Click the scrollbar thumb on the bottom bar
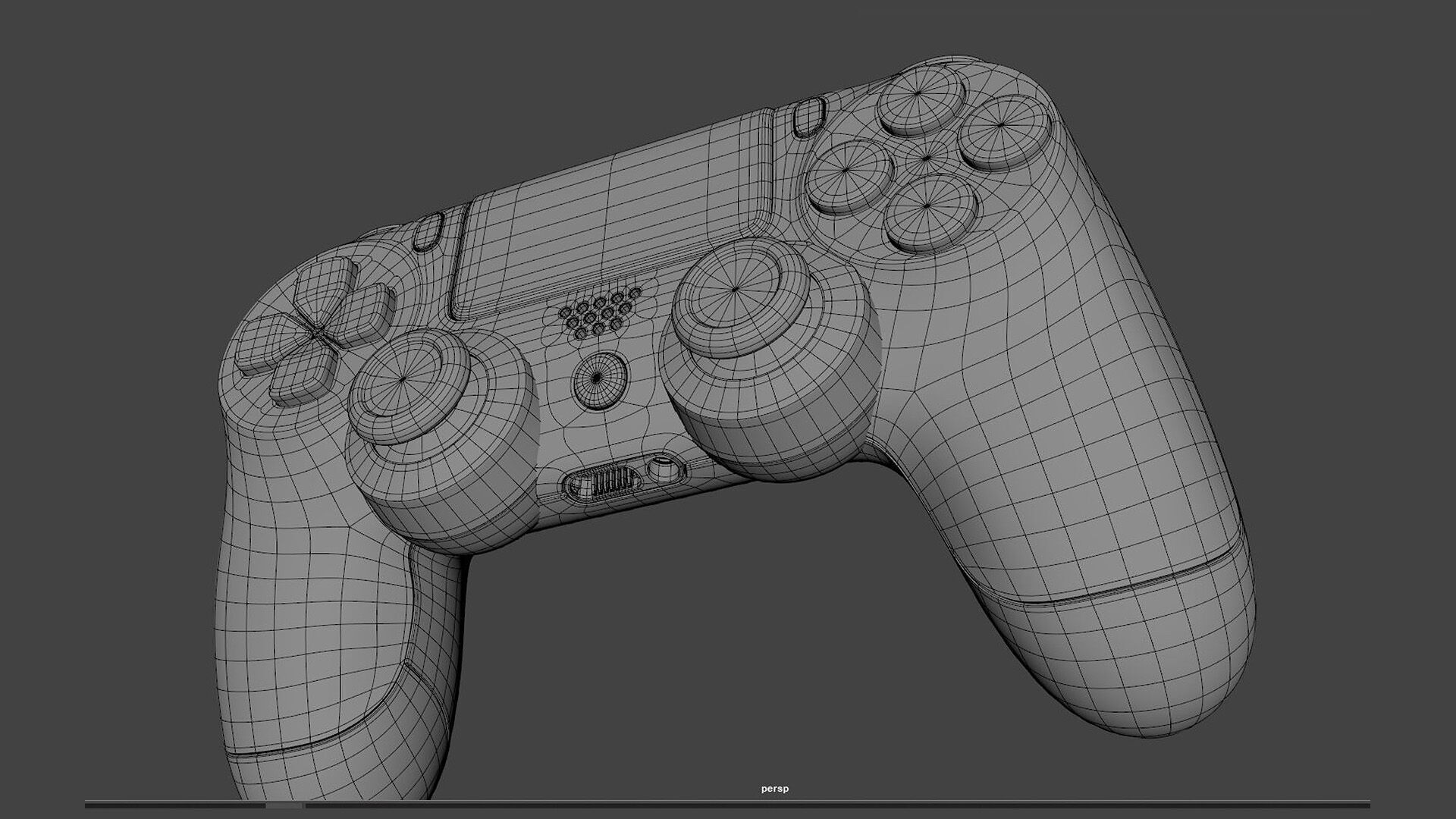The width and height of the screenshot is (1456, 819). pos(284,805)
